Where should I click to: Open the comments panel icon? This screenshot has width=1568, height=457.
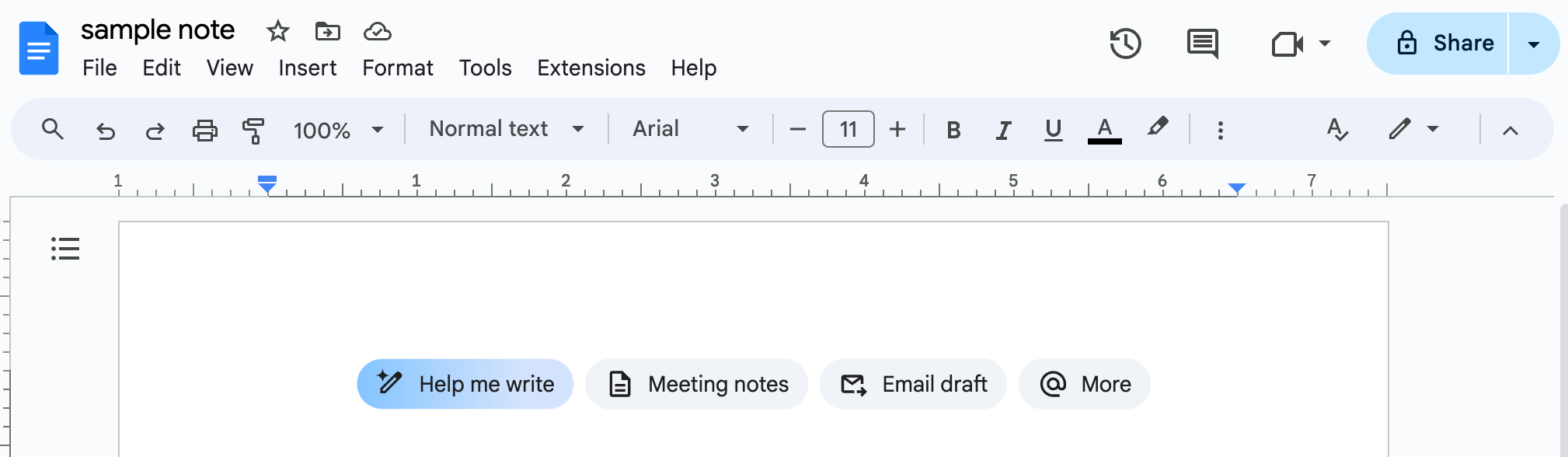tap(1202, 44)
